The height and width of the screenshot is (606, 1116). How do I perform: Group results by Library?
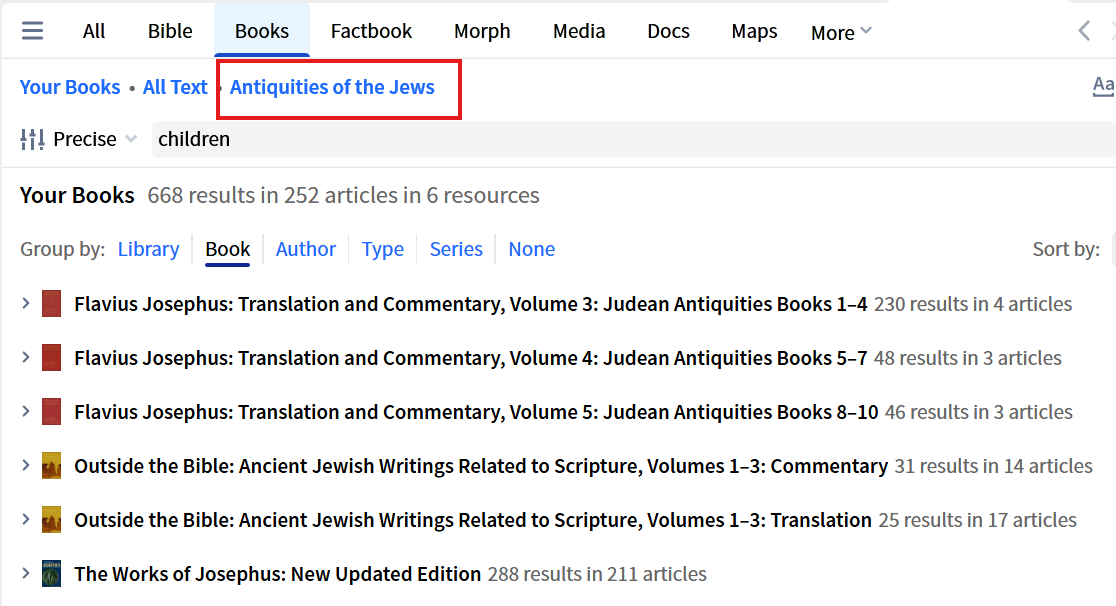[x=149, y=249]
